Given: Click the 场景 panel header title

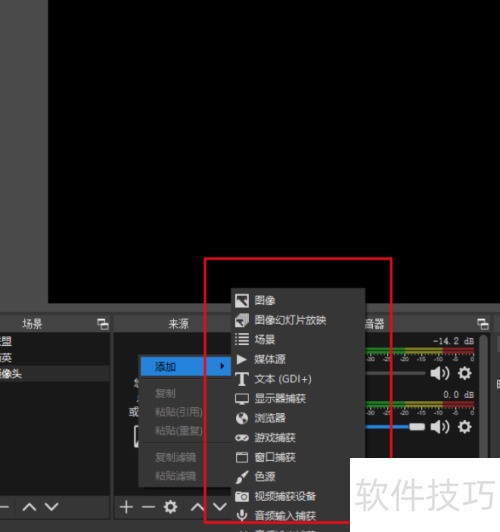Looking at the screenshot, I should point(32,324).
